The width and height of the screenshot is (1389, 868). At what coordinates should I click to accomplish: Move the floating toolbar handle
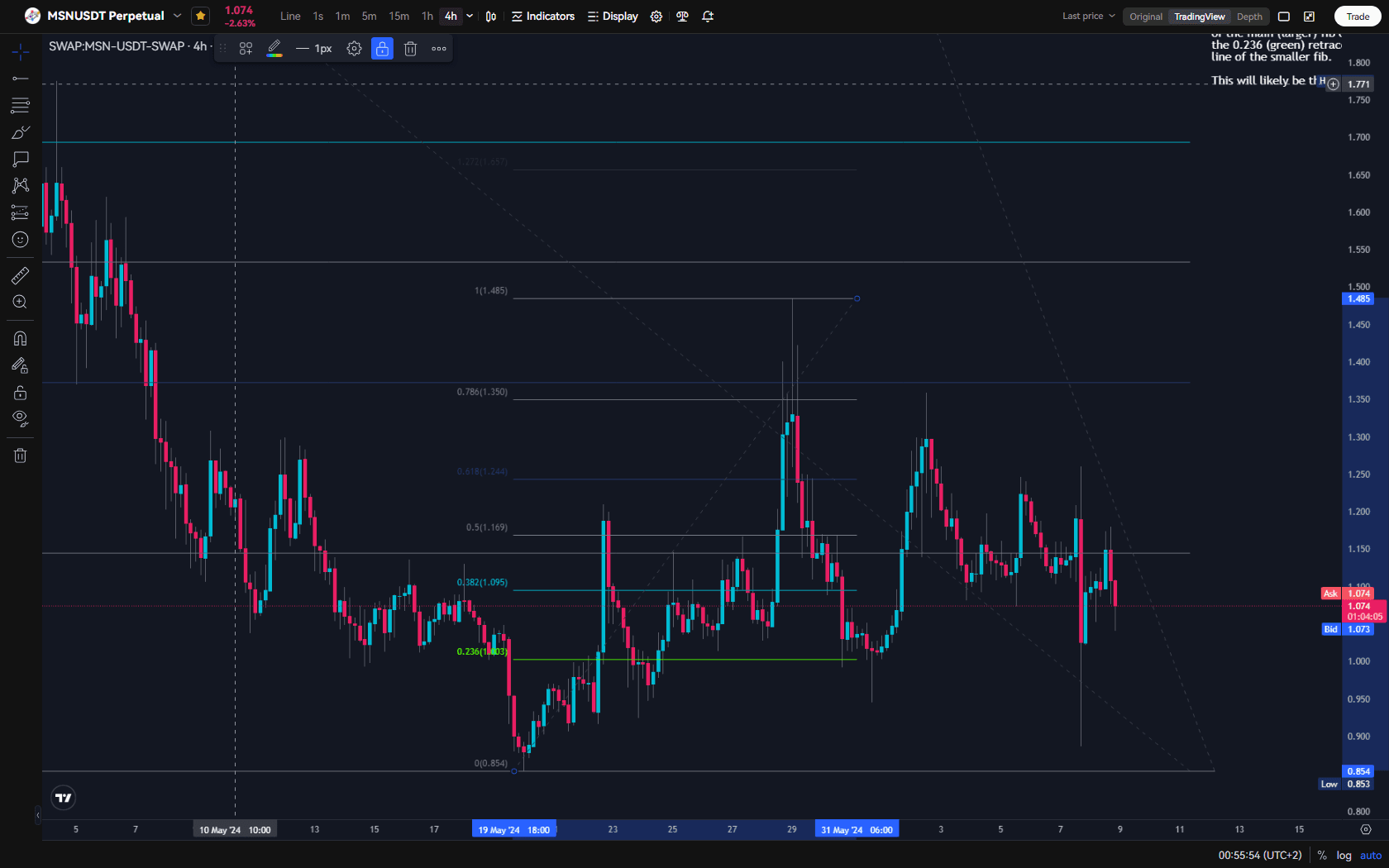[222, 49]
